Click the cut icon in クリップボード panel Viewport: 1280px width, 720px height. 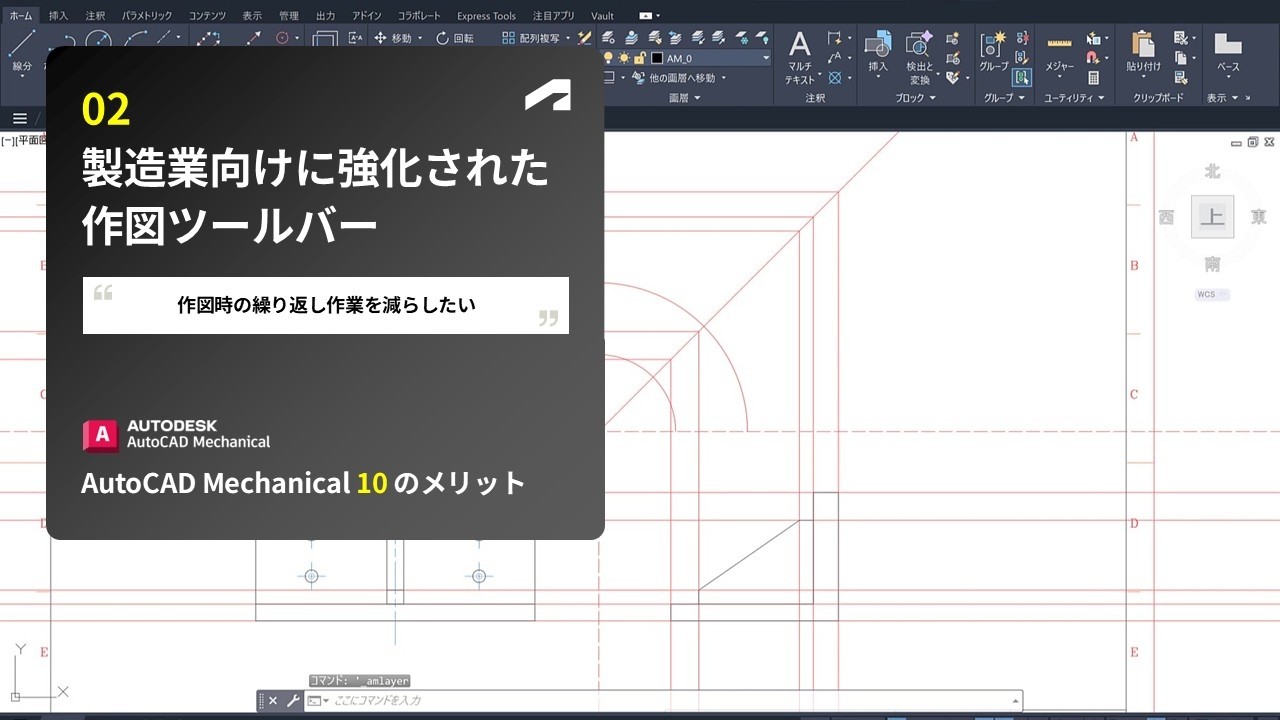pyautogui.click(x=1180, y=38)
